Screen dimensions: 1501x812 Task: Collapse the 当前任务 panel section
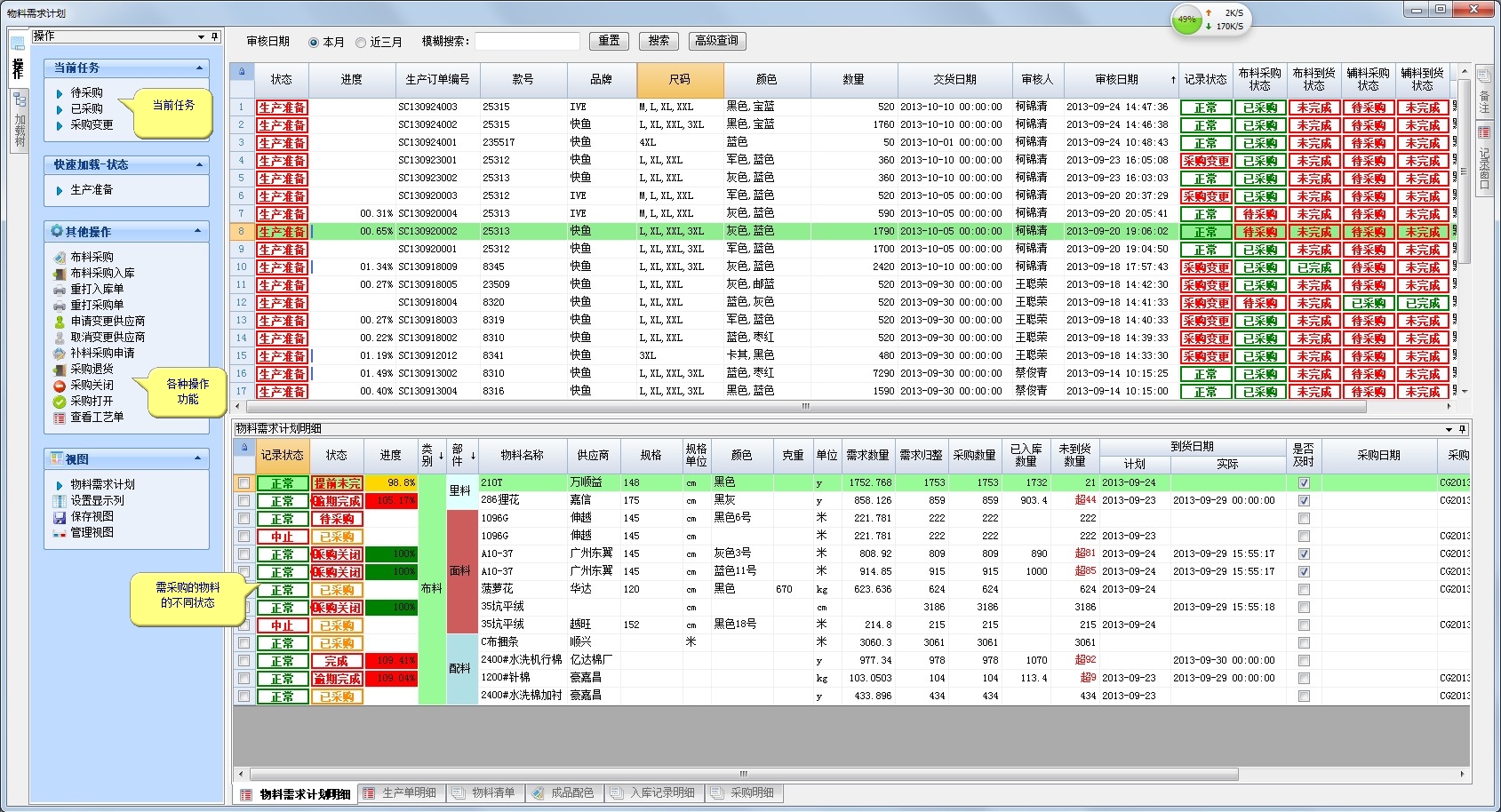click(x=199, y=68)
